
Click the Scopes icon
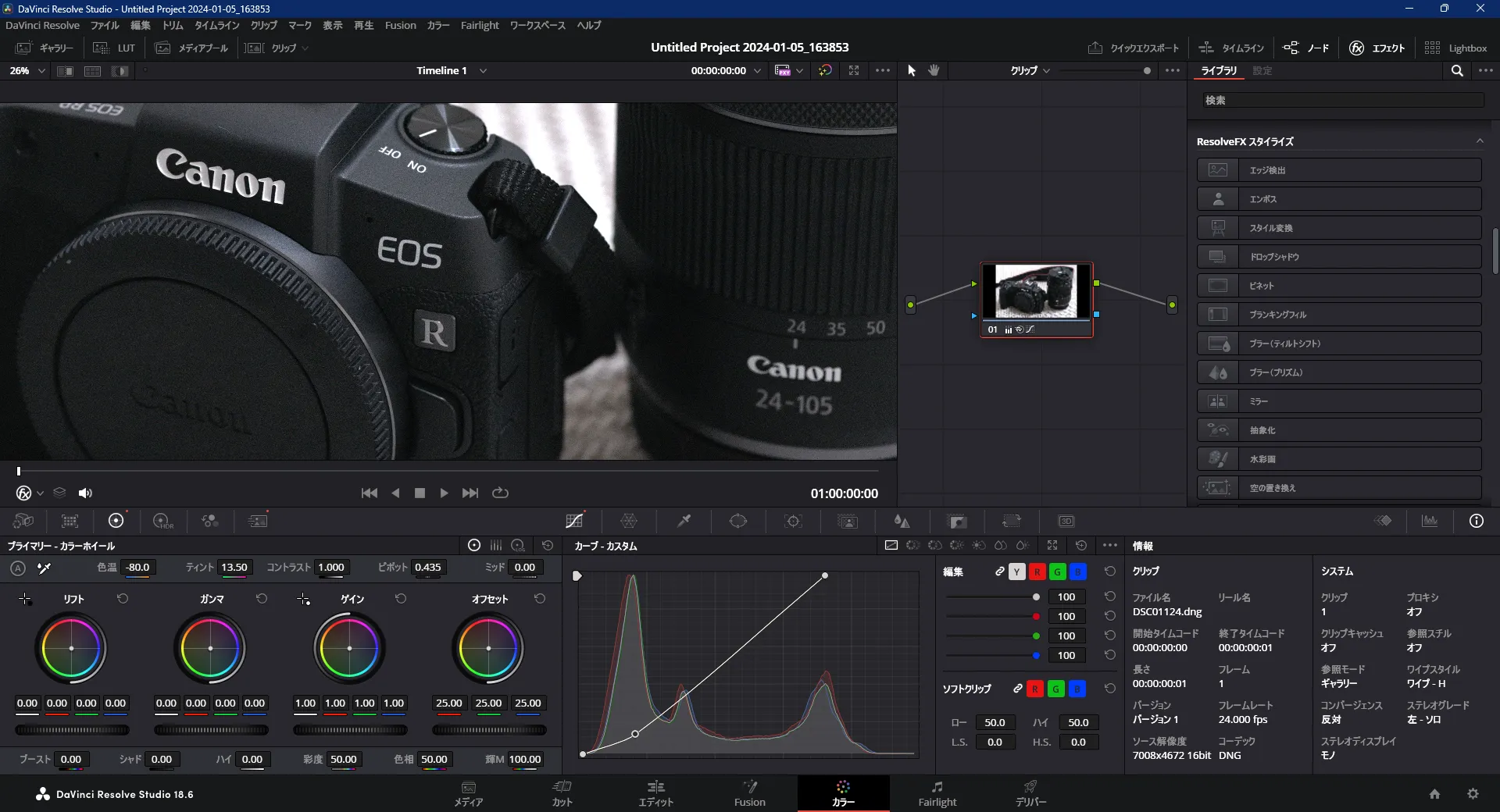(x=1430, y=521)
